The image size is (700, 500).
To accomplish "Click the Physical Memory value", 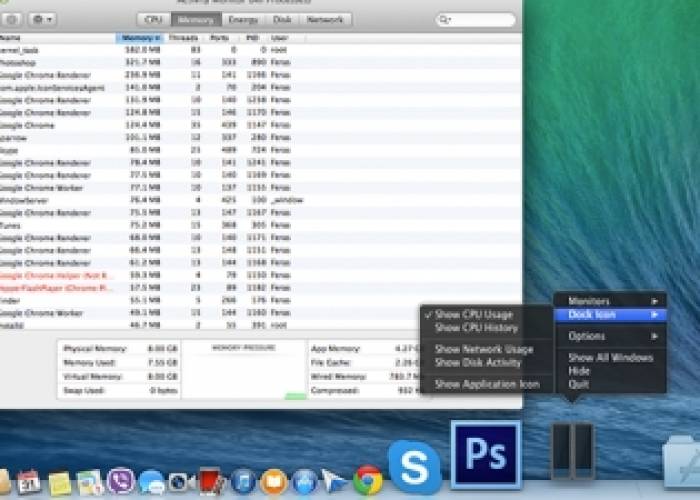I will (163, 349).
